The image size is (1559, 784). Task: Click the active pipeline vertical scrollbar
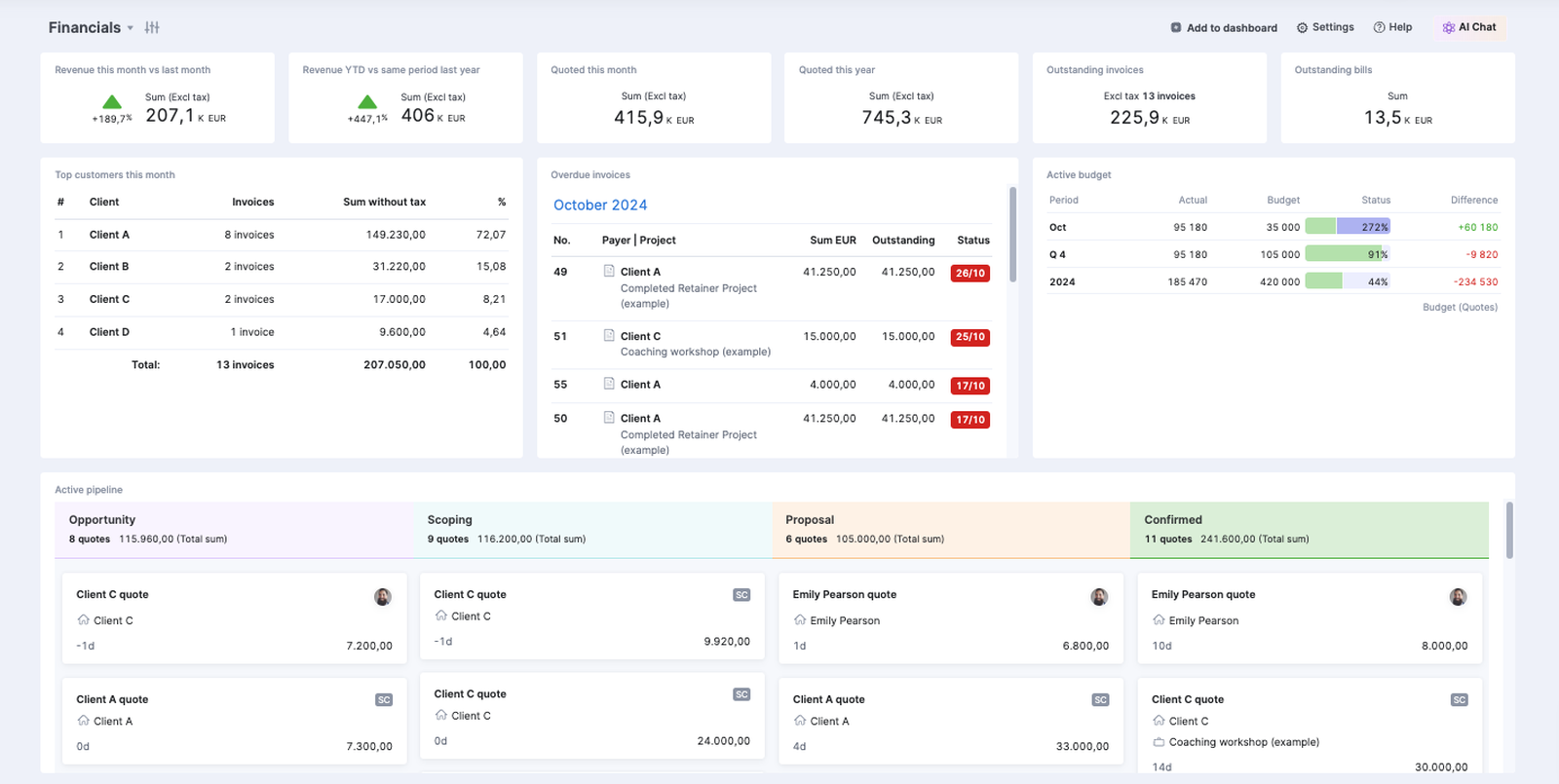coord(1509,530)
